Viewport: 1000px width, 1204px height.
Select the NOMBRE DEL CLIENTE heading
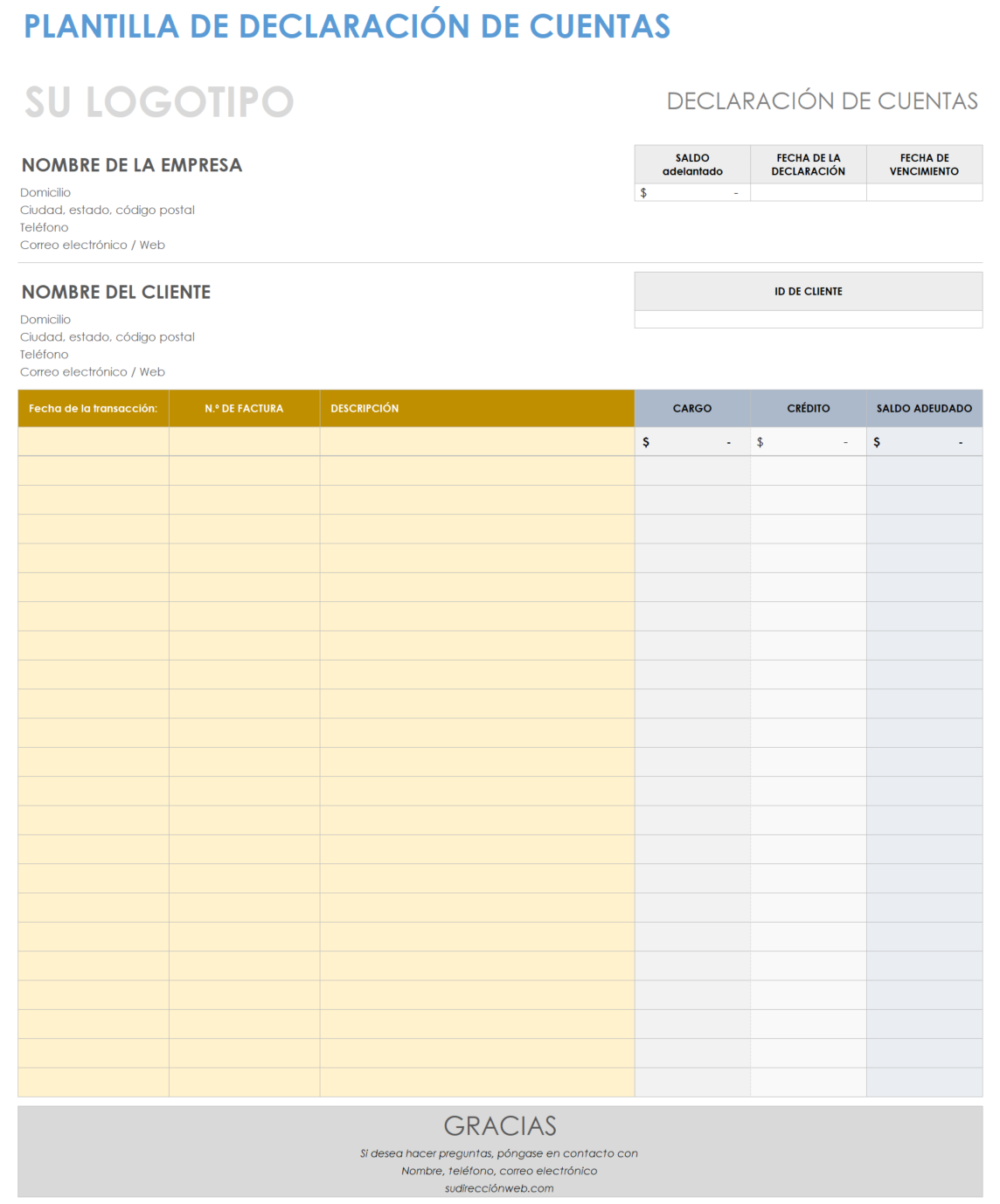pyautogui.click(x=115, y=292)
